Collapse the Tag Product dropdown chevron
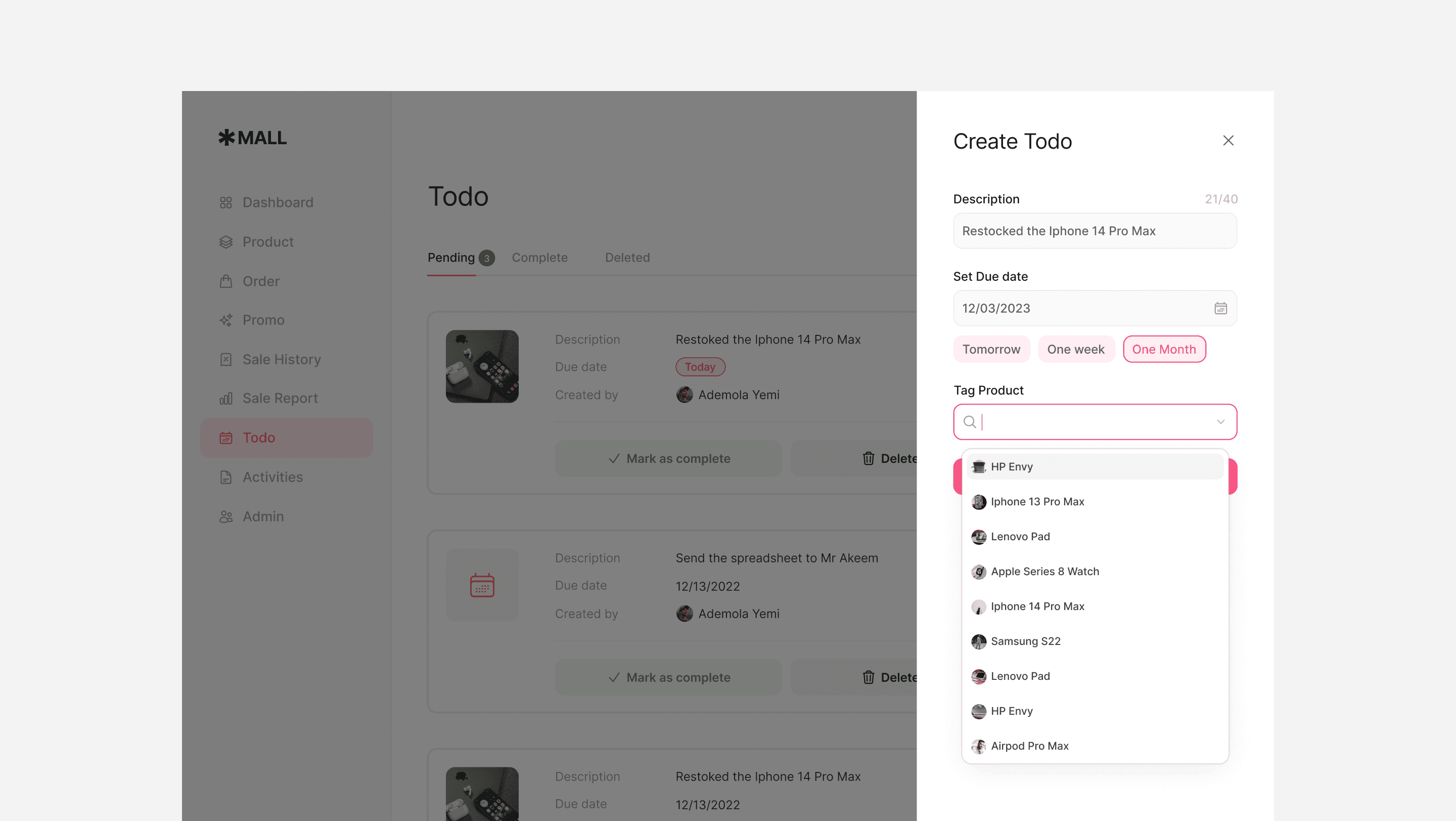Viewport: 1456px width, 821px height. click(1220, 422)
